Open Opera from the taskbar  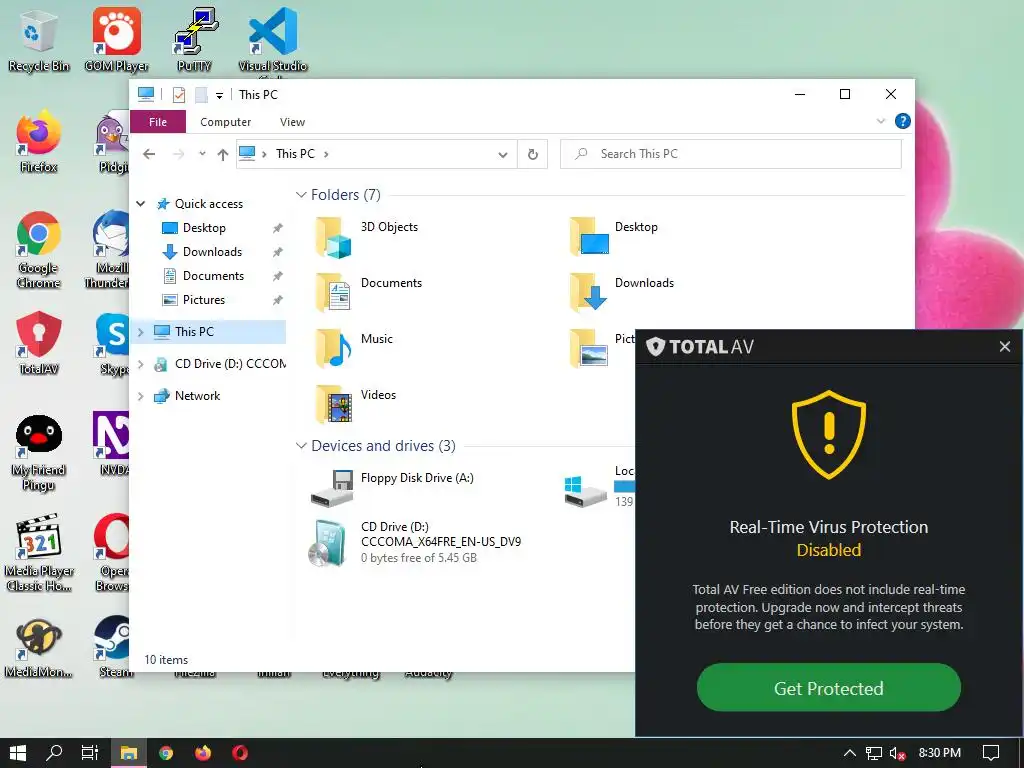point(240,753)
